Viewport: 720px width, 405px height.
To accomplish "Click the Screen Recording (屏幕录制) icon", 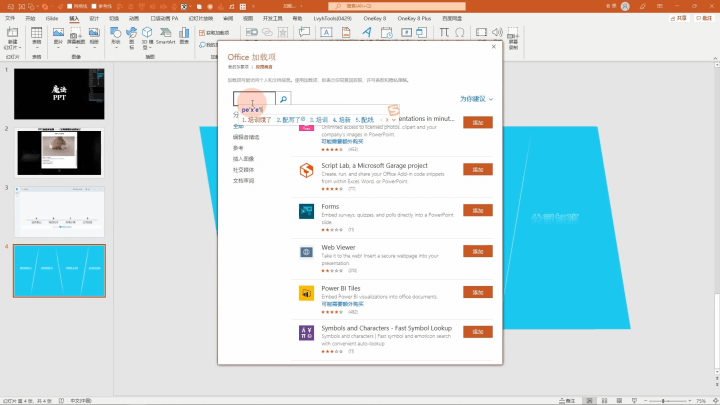I will (x=513, y=34).
